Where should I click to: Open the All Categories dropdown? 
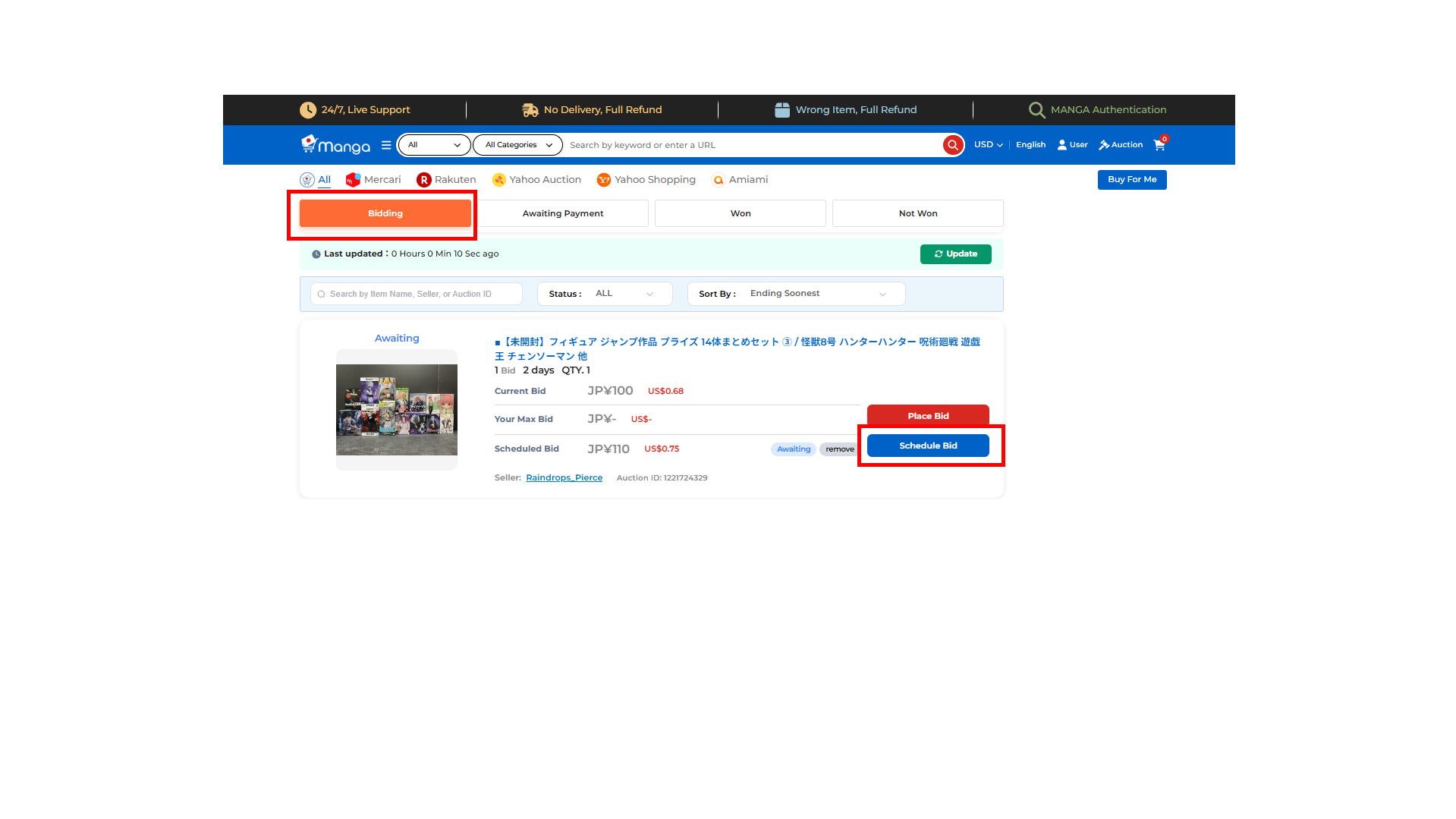point(517,145)
